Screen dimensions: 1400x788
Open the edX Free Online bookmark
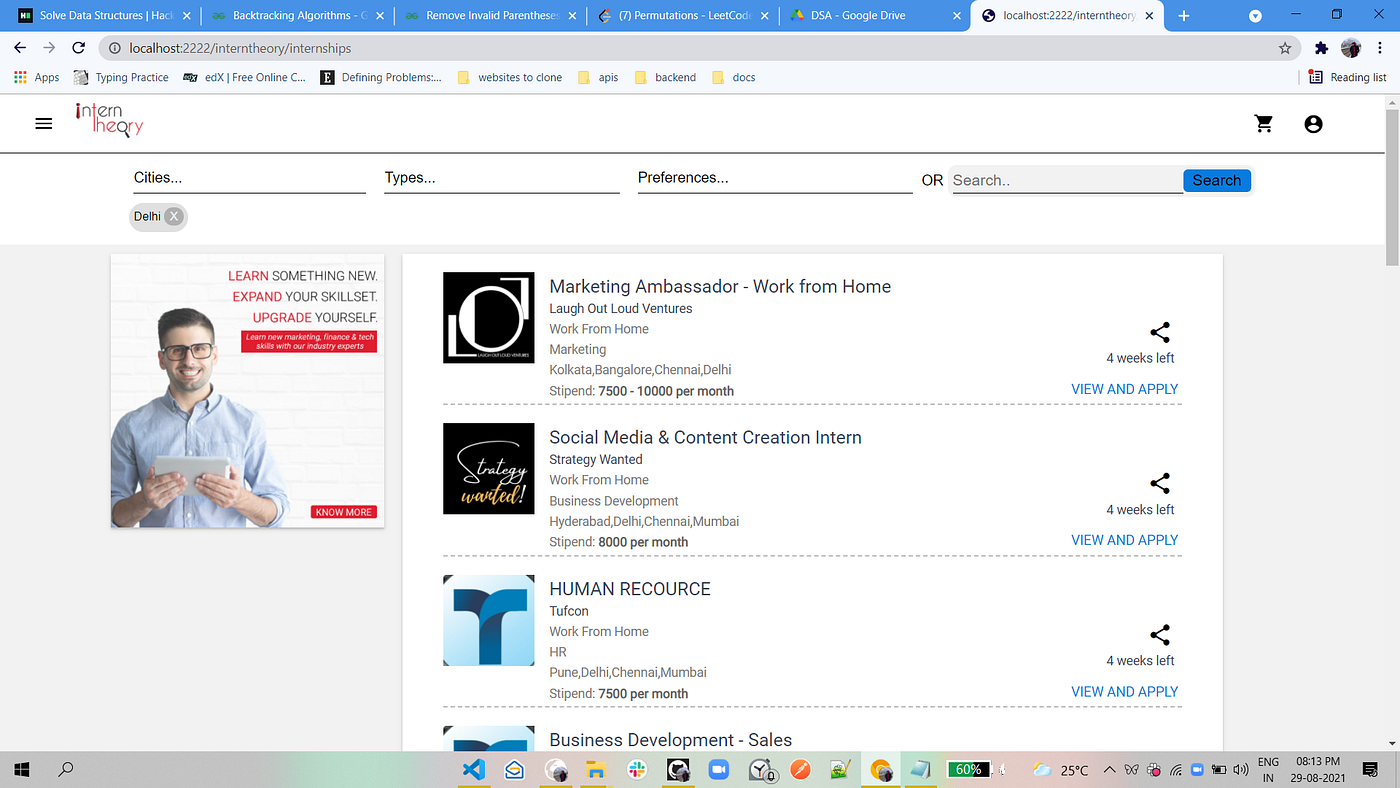(245, 77)
